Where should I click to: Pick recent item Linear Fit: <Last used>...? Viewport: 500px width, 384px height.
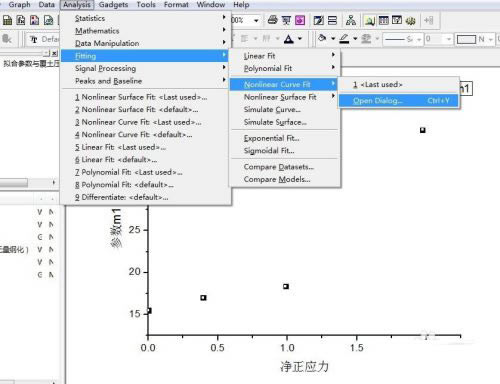click(x=120, y=147)
